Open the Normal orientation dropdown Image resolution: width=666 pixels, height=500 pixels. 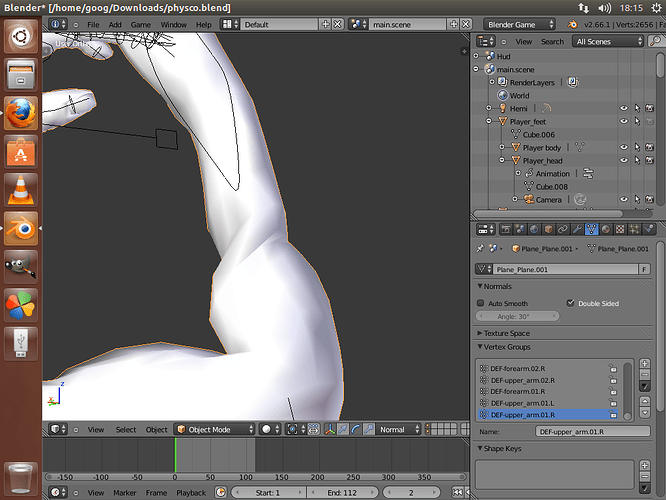(398, 429)
